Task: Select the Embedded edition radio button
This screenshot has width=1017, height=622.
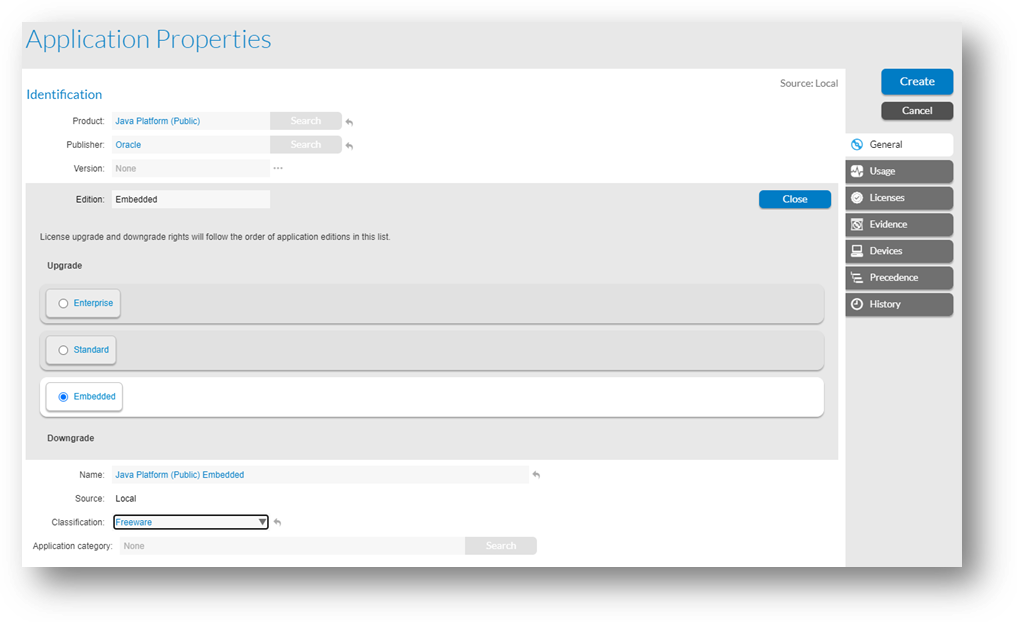Action: 63,397
